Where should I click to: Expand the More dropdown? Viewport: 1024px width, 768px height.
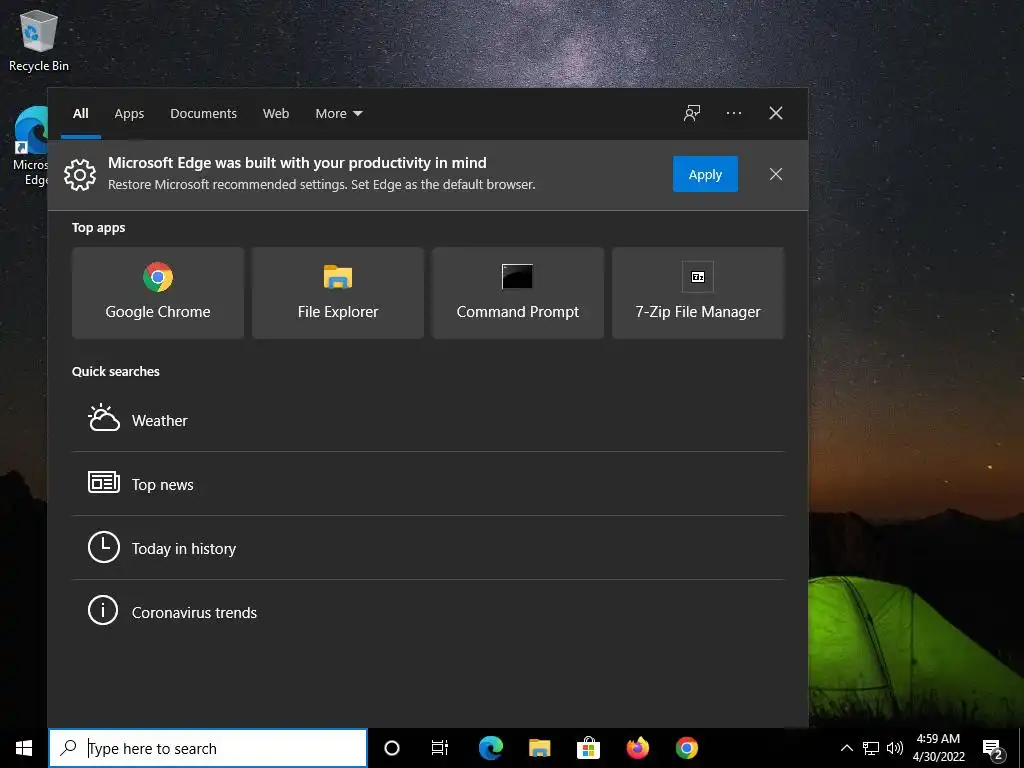338,113
